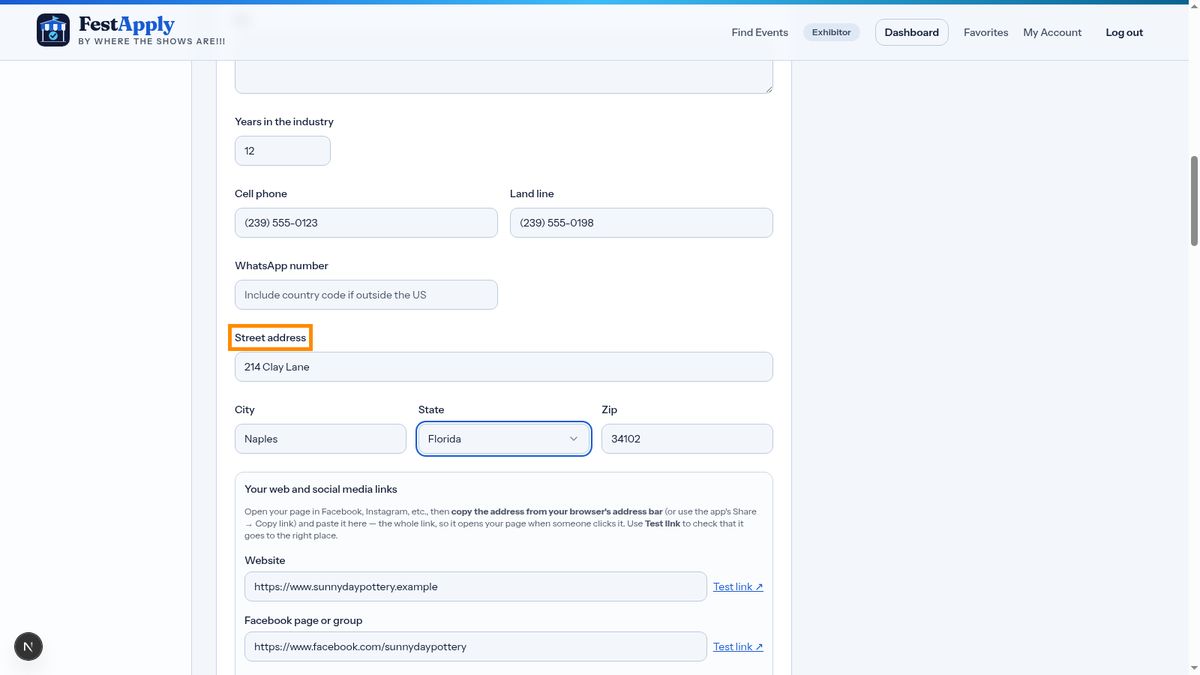The height and width of the screenshot is (675, 1200).
Task: Click the "Land line" label
Action: tap(532, 194)
